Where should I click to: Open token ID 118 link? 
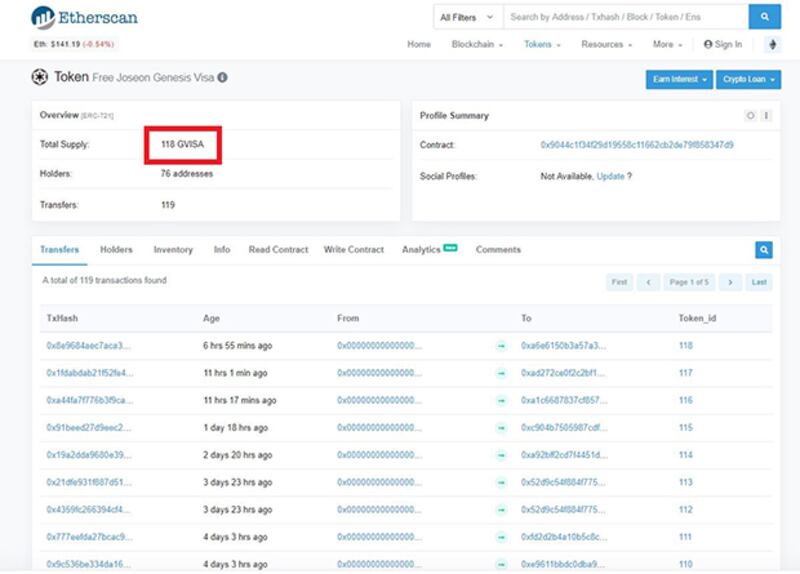point(686,346)
